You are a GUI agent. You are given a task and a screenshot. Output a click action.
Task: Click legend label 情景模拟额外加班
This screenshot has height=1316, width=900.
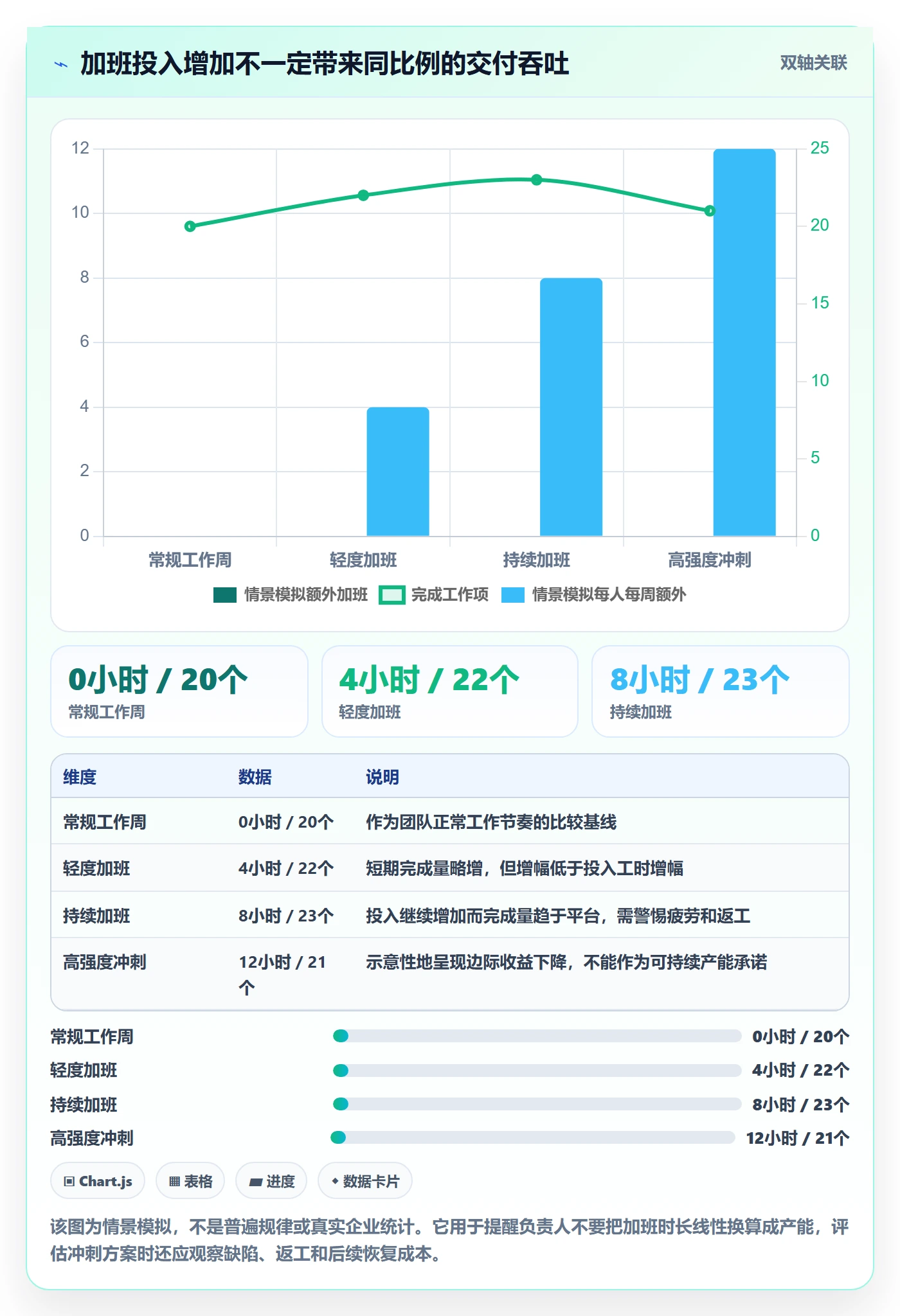[x=306, y=595]
